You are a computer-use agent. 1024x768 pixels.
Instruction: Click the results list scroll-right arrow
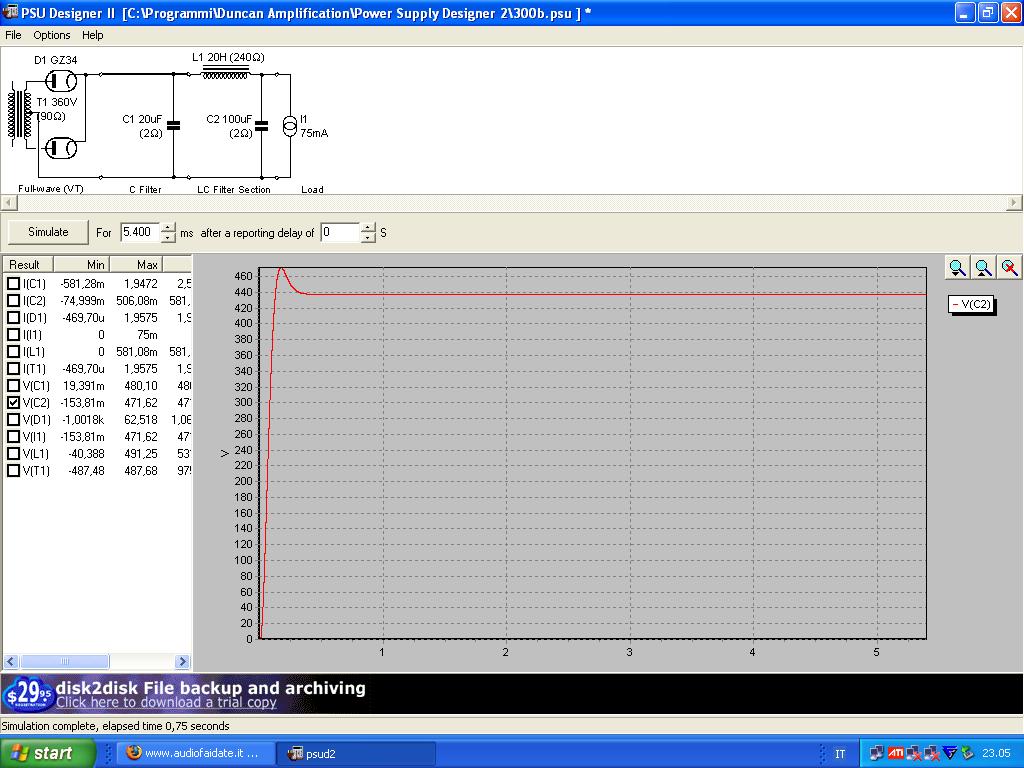pos(182,662)
